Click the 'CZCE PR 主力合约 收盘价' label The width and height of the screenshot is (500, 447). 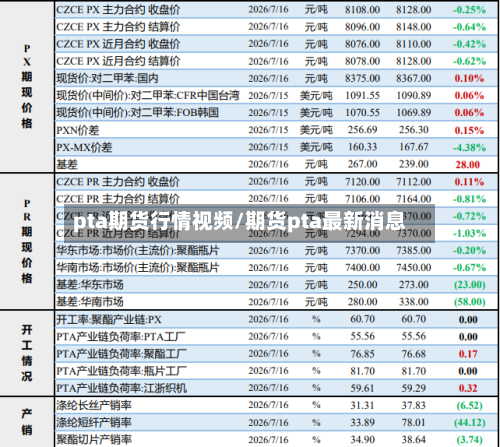(x=118, y=182)
